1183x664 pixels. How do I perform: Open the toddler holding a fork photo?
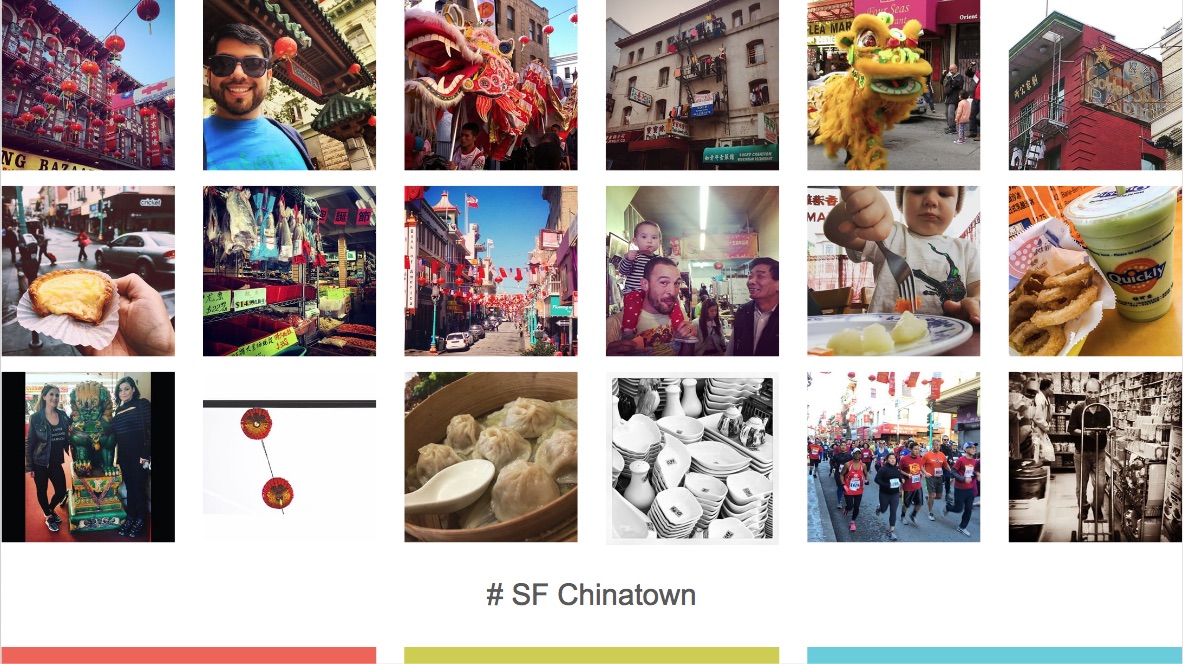pyautogui.click(x=893, y=271)
